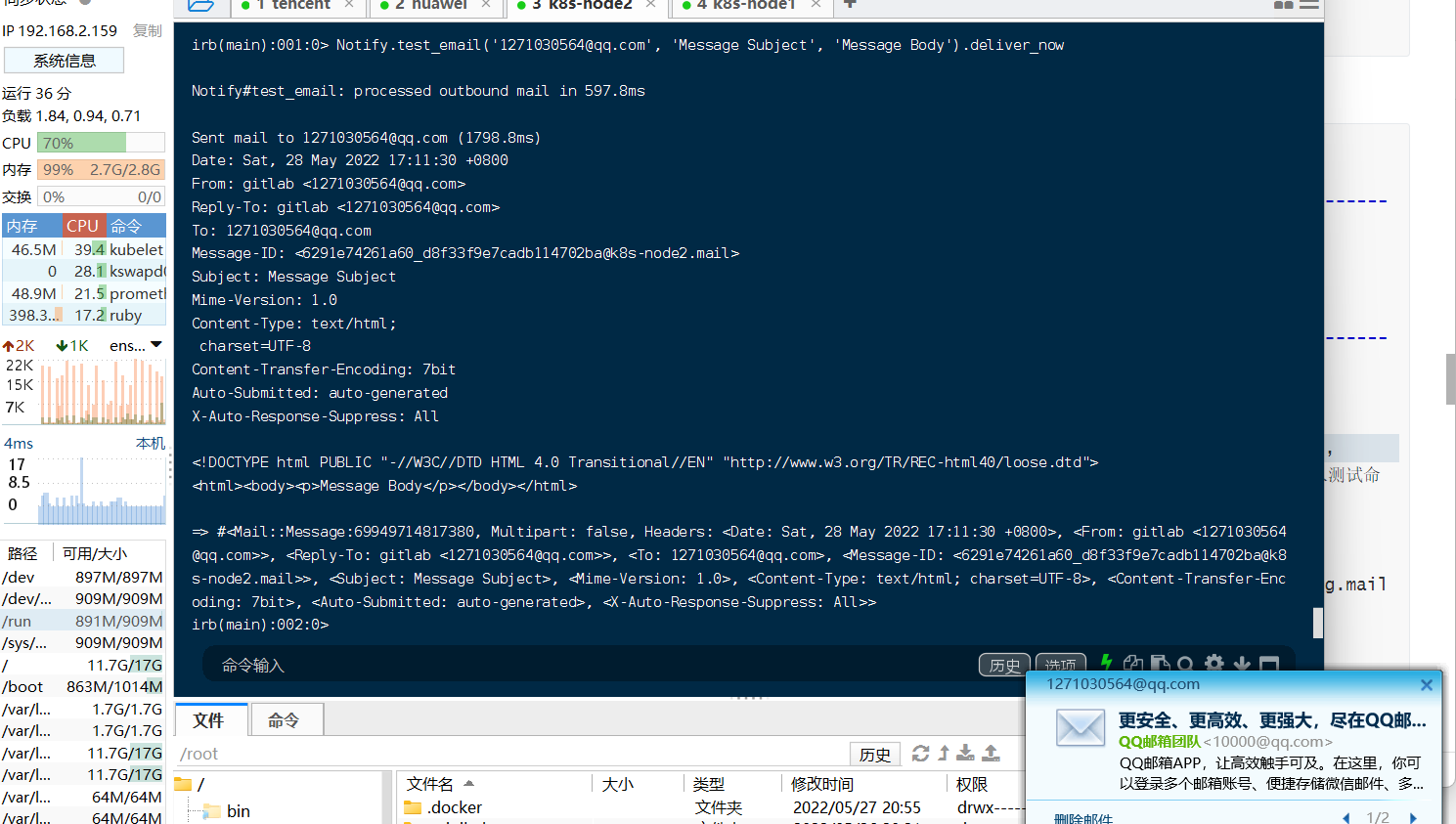
Task: Click the paste icon in command bar
Action: point(1160,663)
